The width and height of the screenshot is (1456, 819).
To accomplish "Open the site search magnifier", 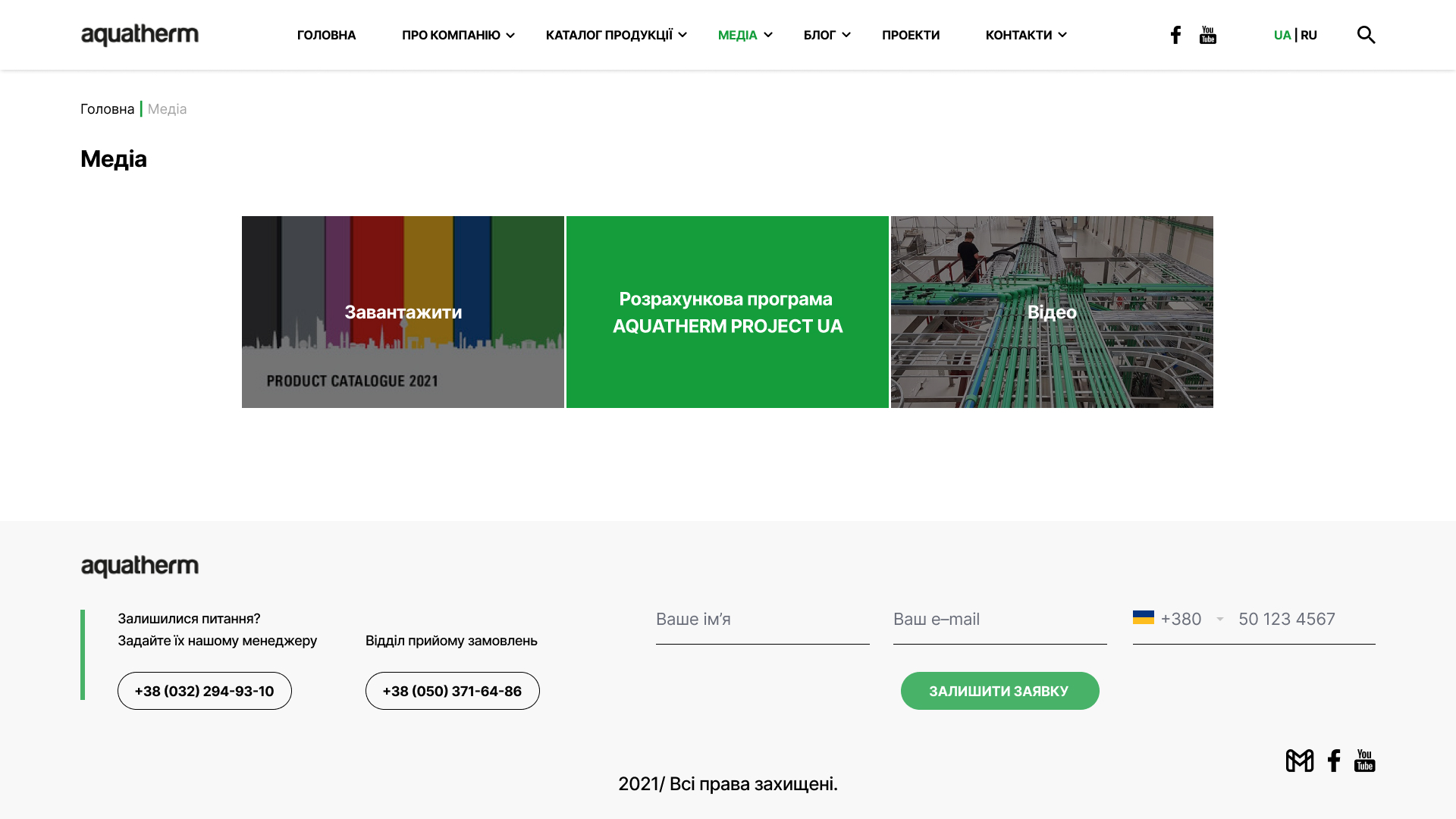I will [x=1366, y=35].
